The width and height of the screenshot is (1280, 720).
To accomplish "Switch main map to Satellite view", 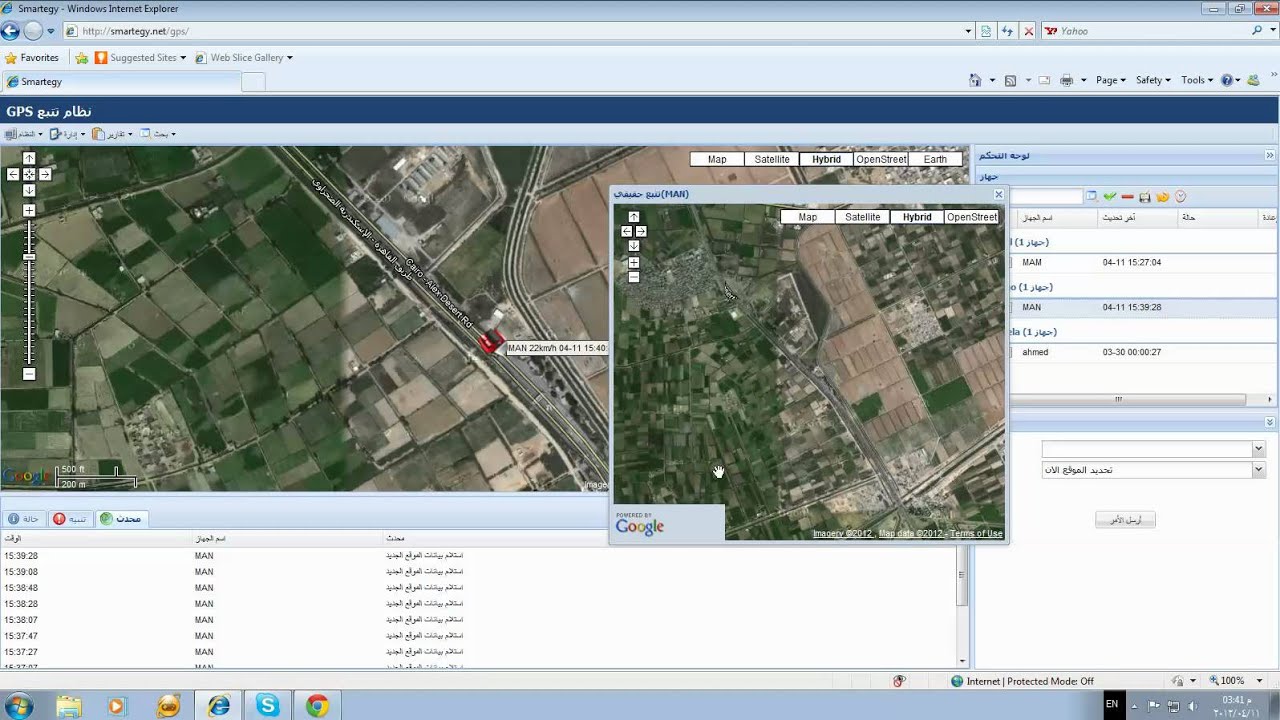I will coord(772,159).
